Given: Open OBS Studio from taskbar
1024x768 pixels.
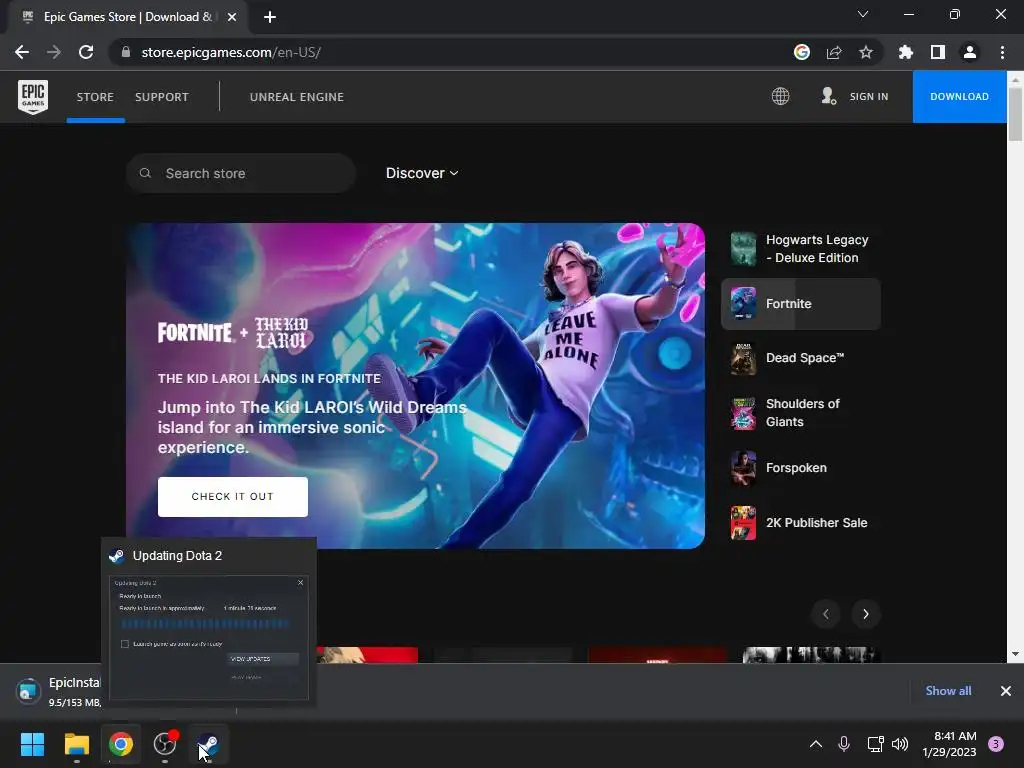Looking at the screenshot, I should (165, 744).
